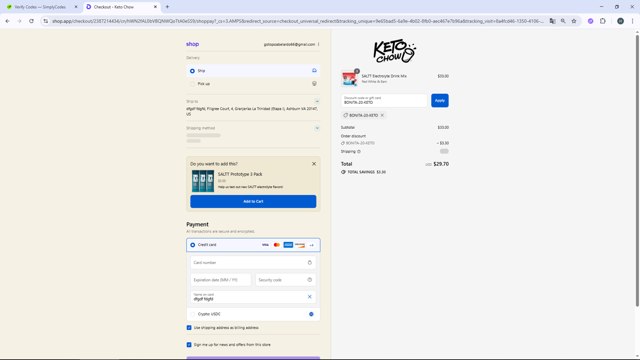Click the truck icon in Ship row

(314, 71)
